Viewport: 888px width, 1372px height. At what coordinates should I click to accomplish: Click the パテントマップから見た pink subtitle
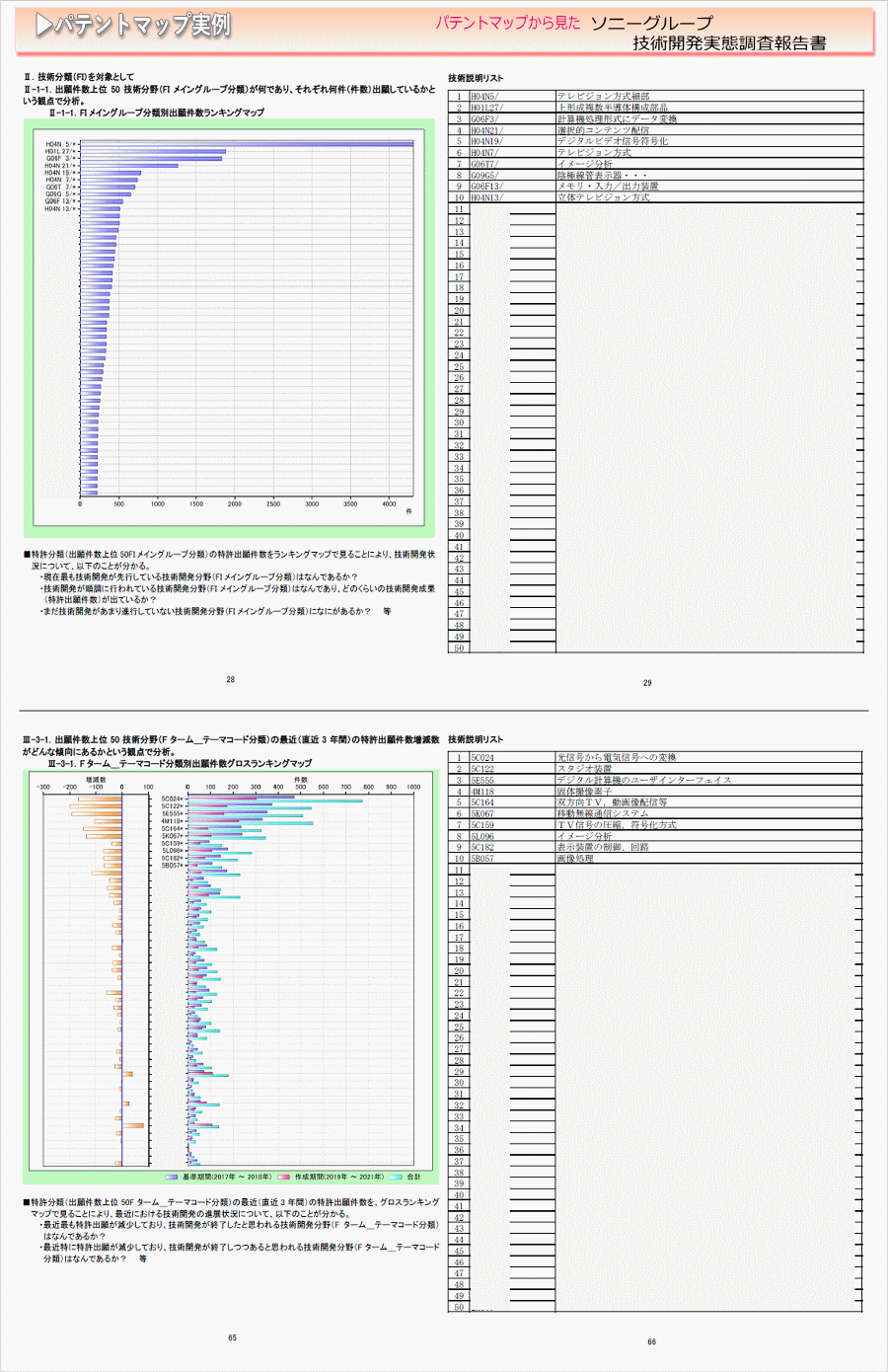508,22
